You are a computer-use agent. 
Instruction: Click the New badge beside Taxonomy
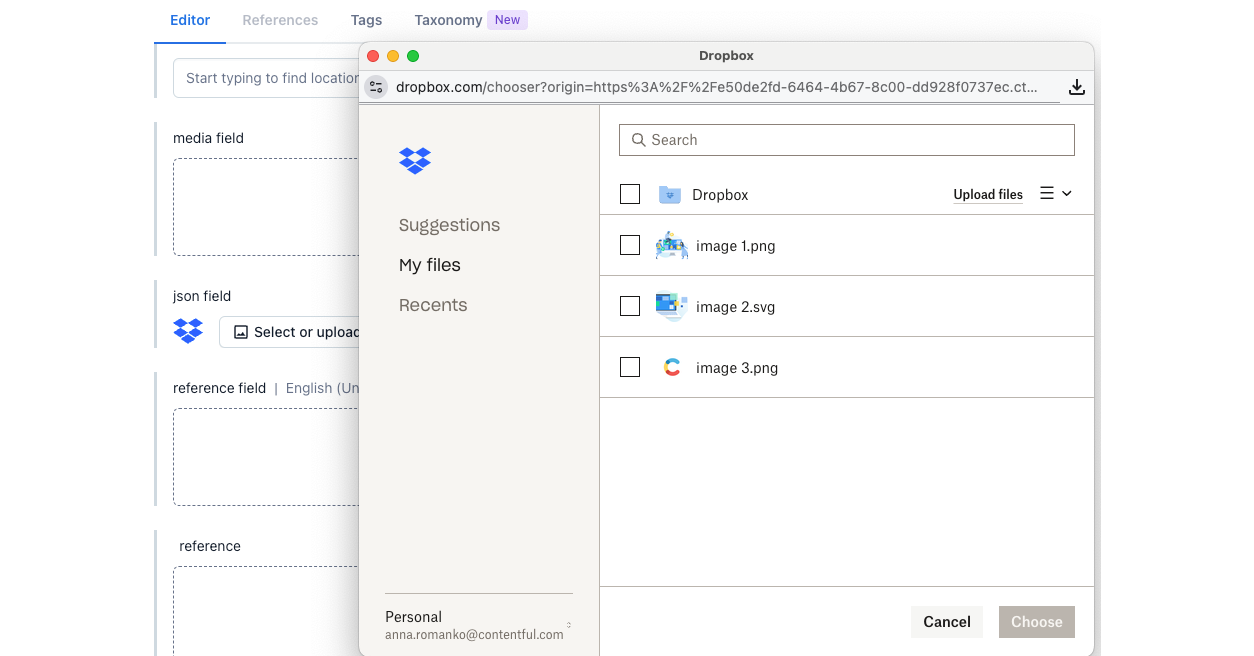(508, 20)
